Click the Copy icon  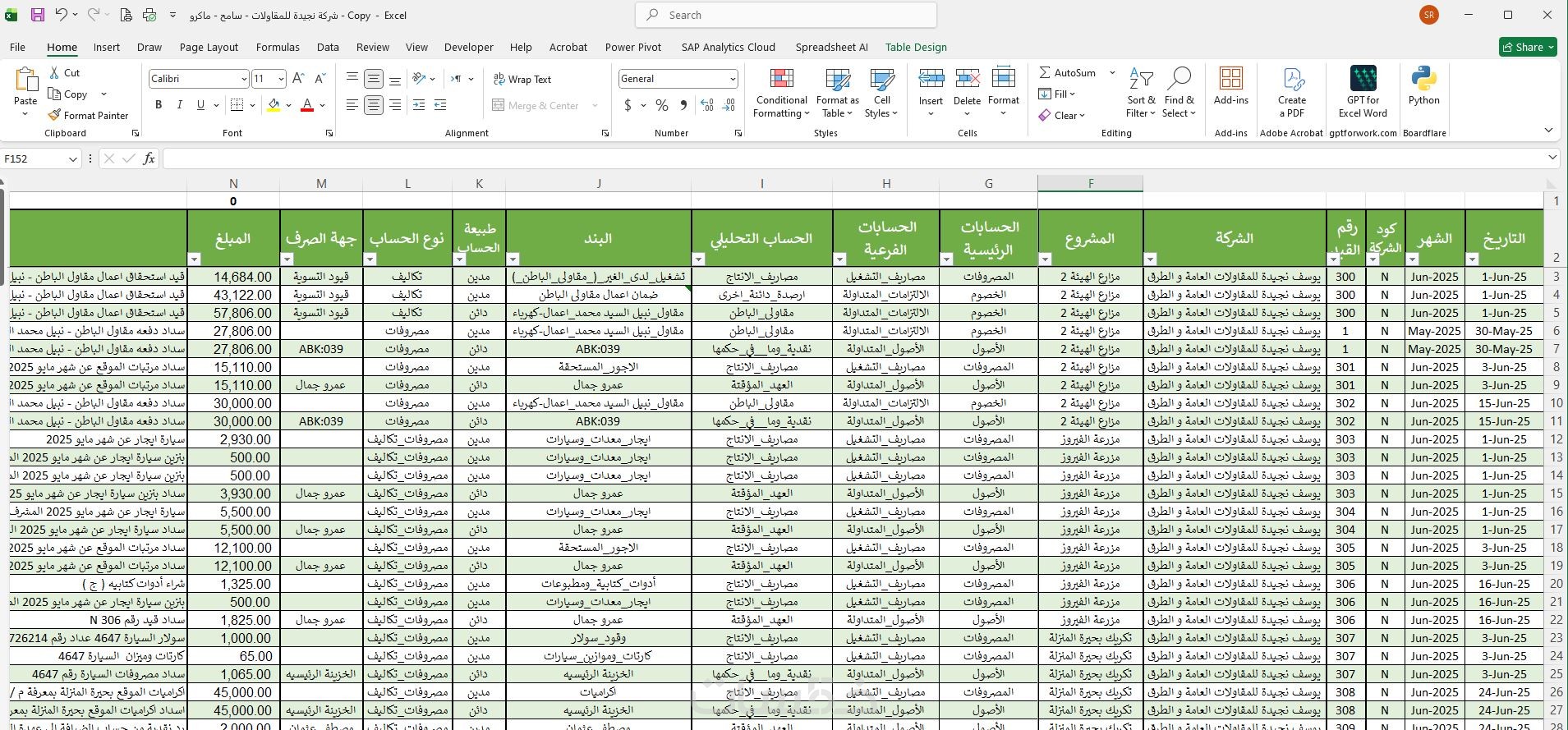(x=54, y=94)
